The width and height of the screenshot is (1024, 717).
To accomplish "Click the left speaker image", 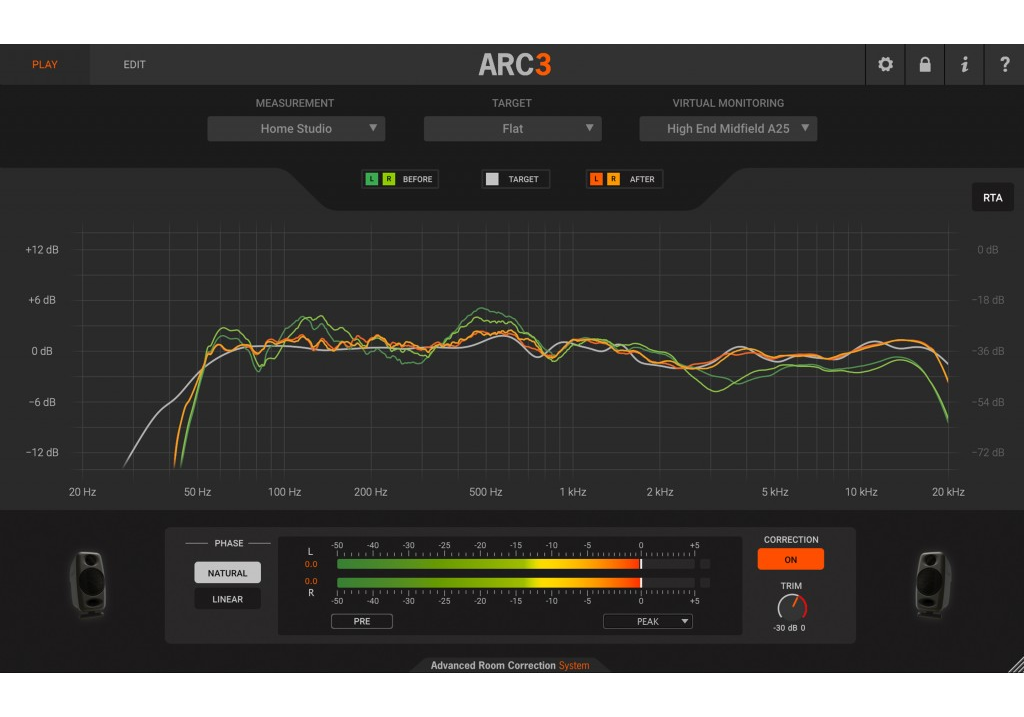I will click(x=88, y=584).
